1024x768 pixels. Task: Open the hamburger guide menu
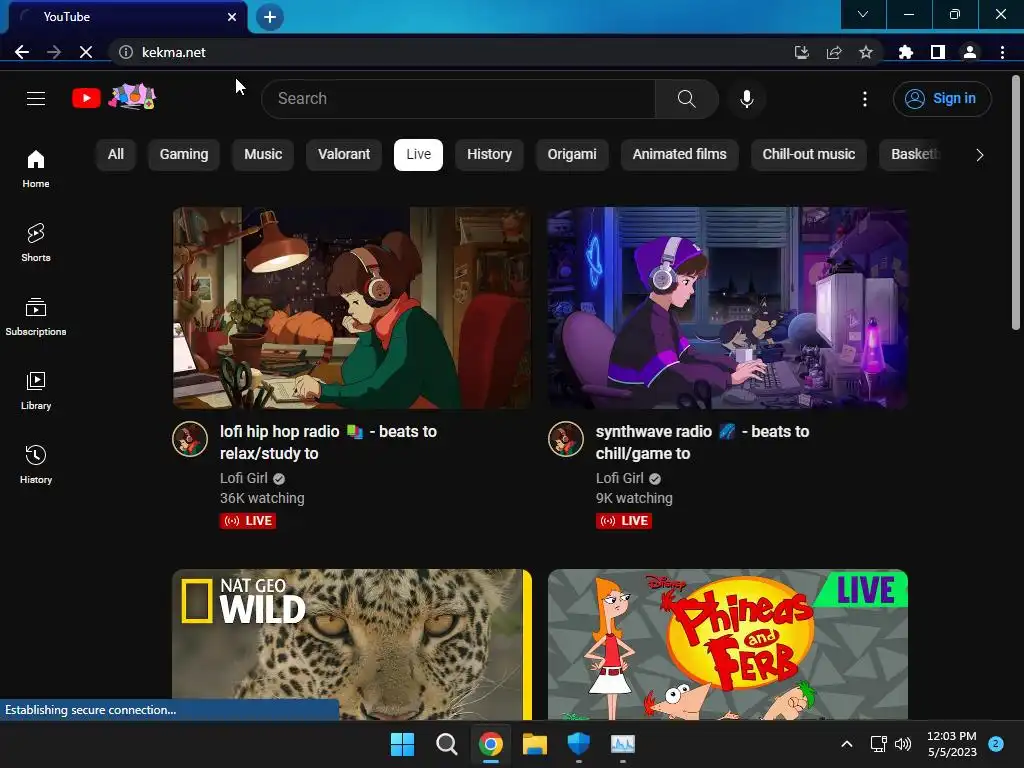pyautogui.click(x=36, y=99)
